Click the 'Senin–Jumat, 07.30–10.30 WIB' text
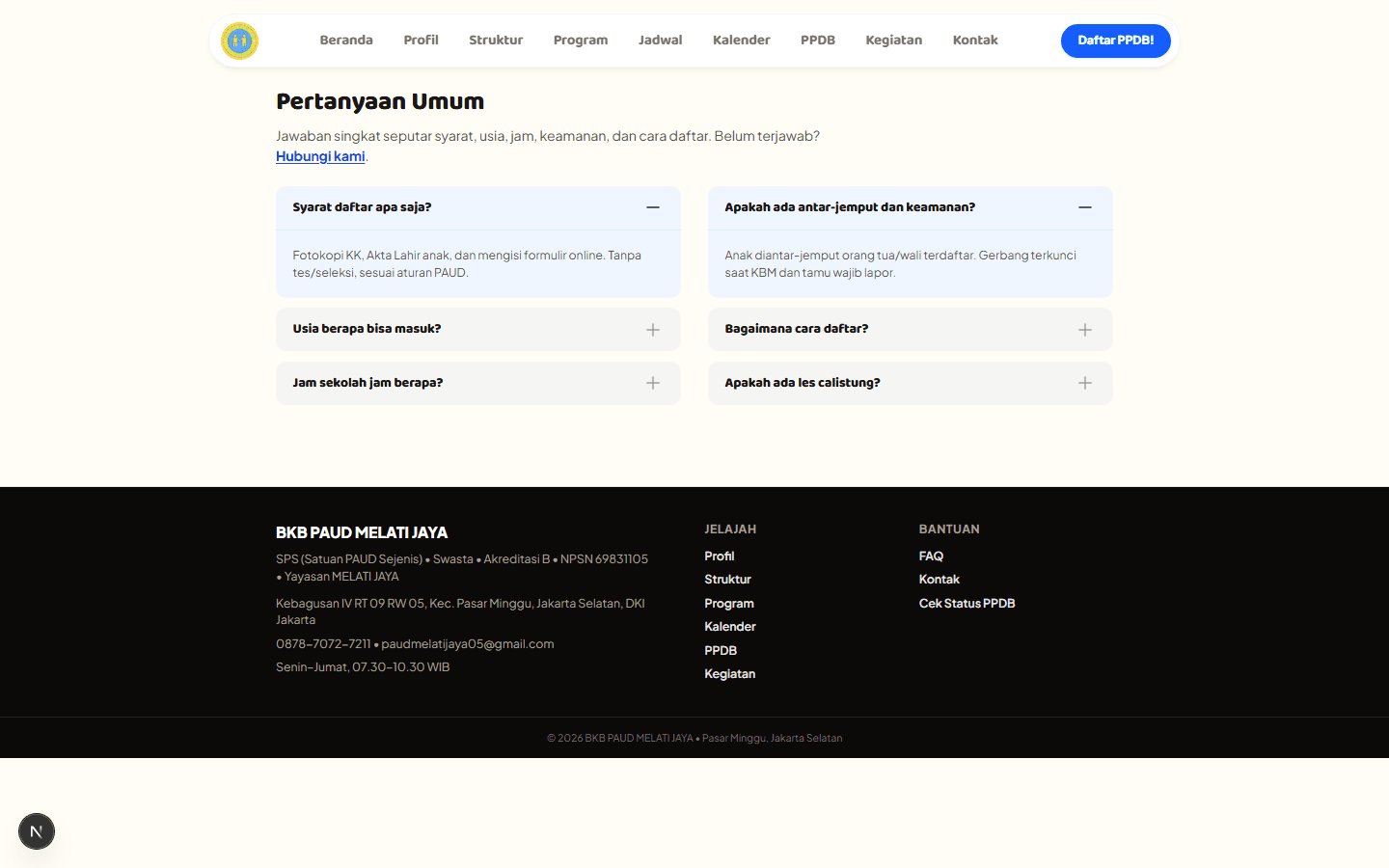Viewport: 1389px width, 868px height. [x=363, y=667]
